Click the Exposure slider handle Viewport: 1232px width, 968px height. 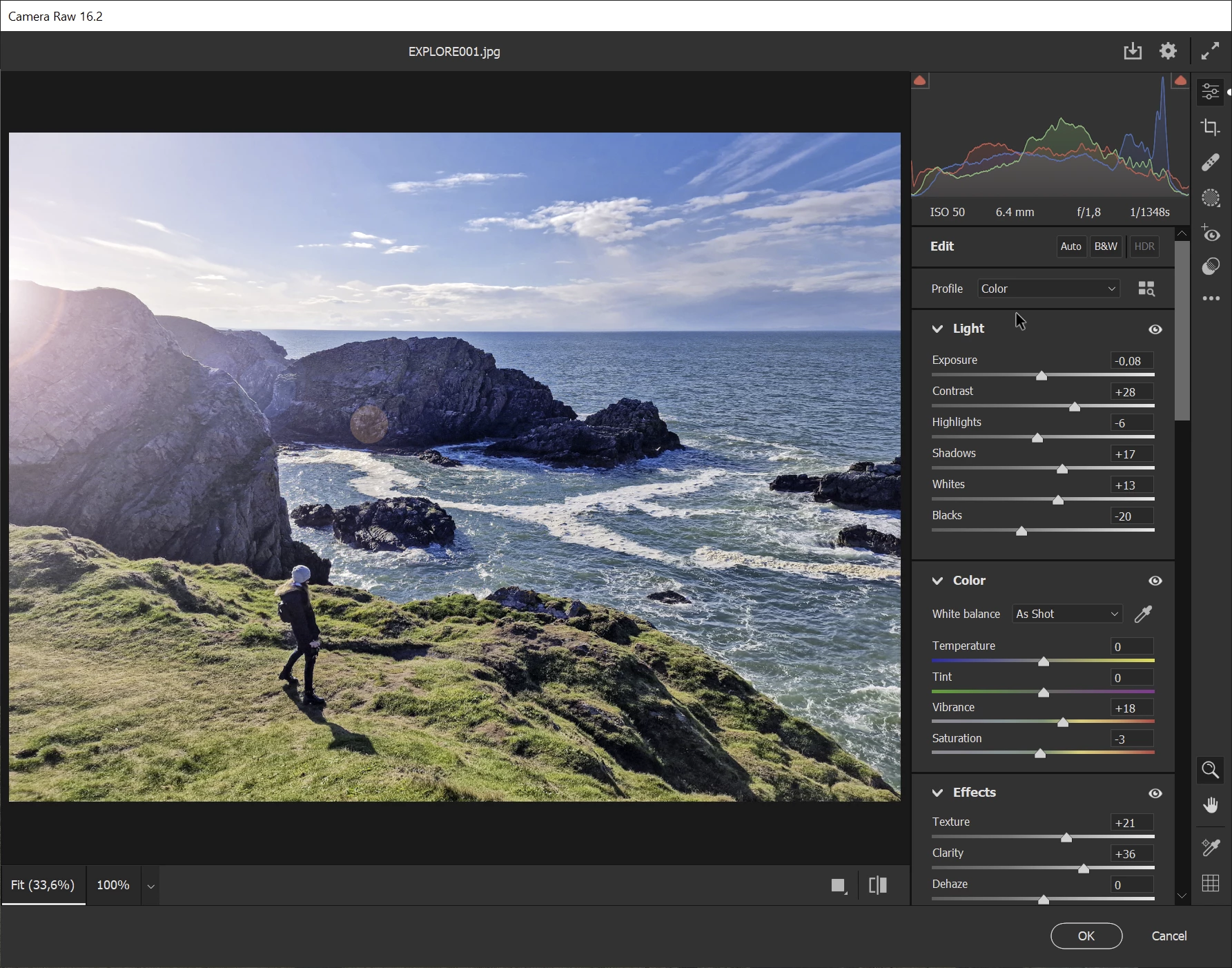point(1042,376)
